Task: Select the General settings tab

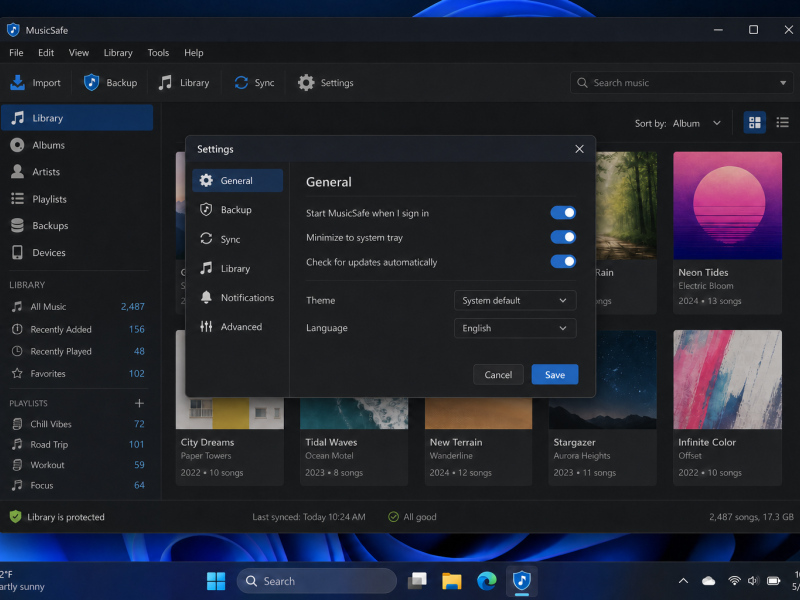Action: (238, 181)
